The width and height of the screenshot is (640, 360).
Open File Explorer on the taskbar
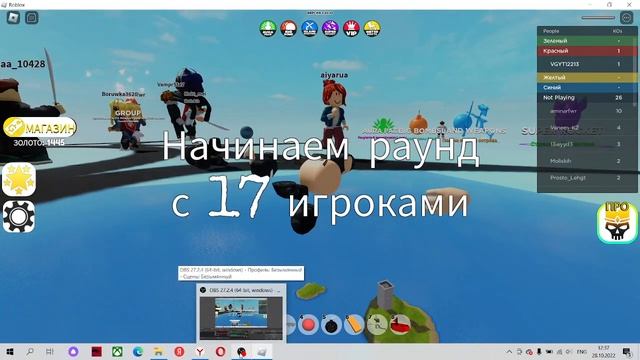[x=158, y=351]
